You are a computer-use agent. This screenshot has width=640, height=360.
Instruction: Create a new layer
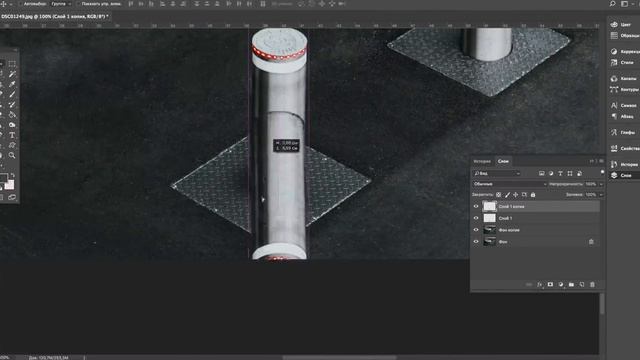point(582,284)
